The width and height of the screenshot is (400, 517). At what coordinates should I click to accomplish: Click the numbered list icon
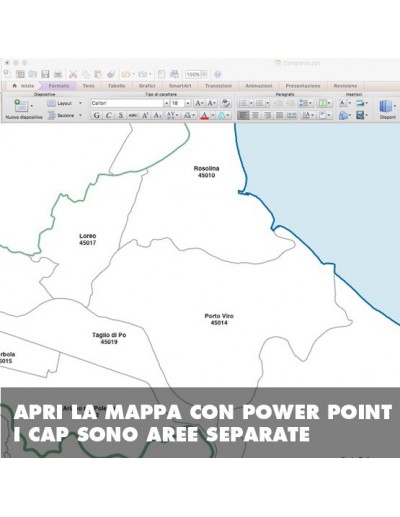(x=259, y=103)
